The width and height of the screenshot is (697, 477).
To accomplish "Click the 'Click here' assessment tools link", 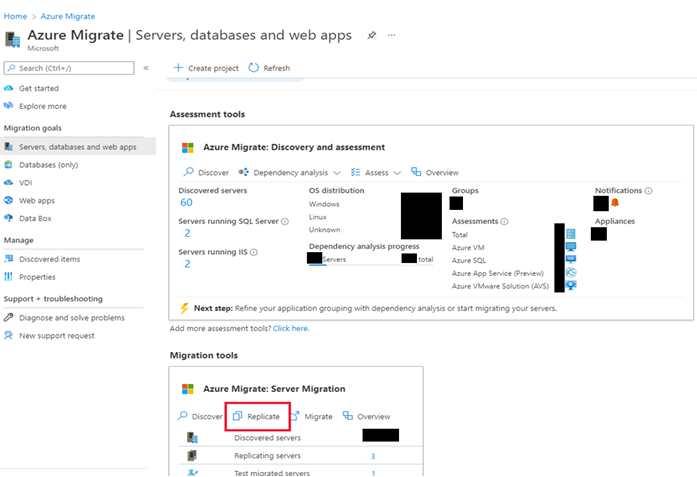I will [x=291, y=329].
